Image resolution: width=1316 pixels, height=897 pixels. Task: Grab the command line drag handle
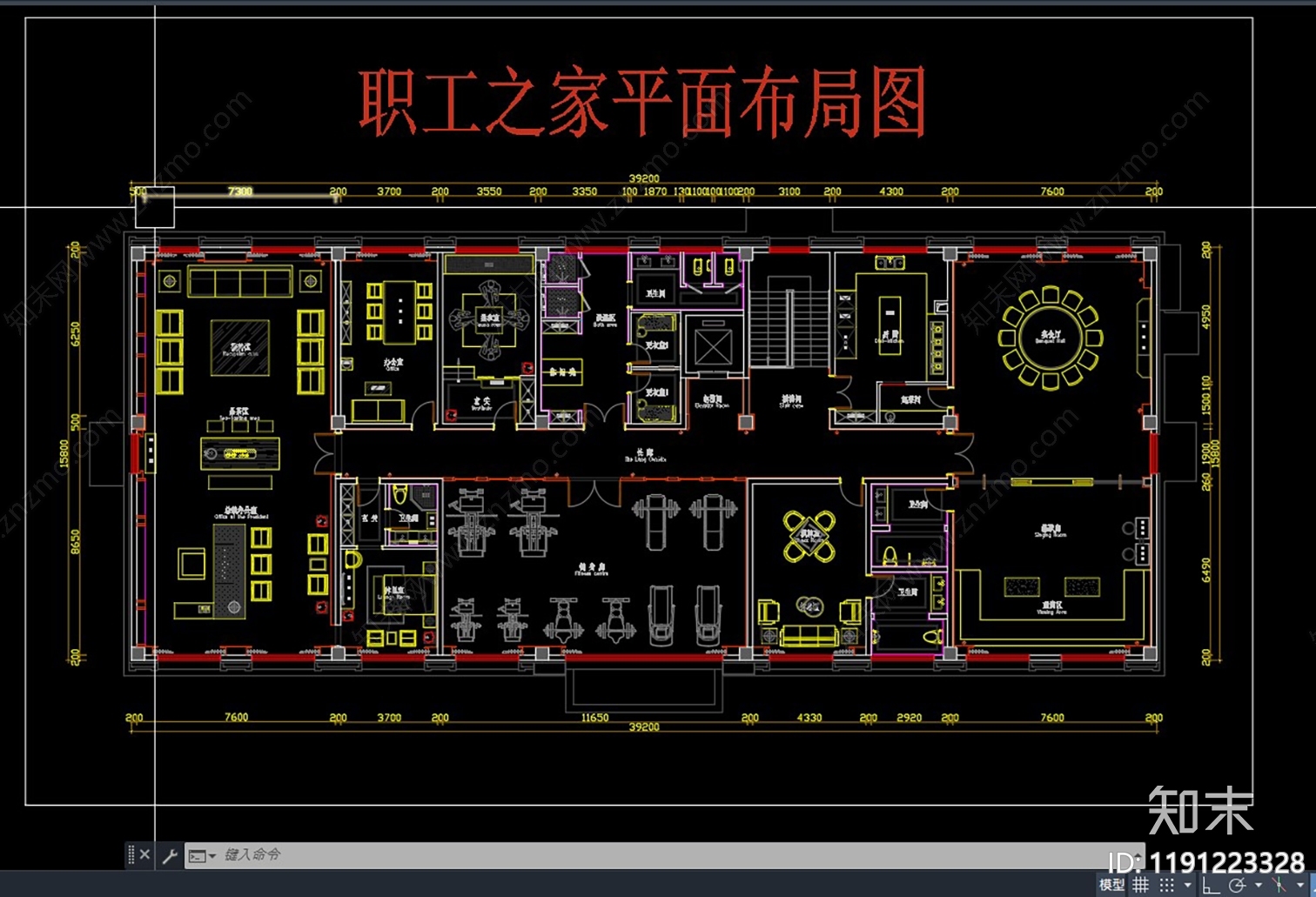(x=131, y=855)
